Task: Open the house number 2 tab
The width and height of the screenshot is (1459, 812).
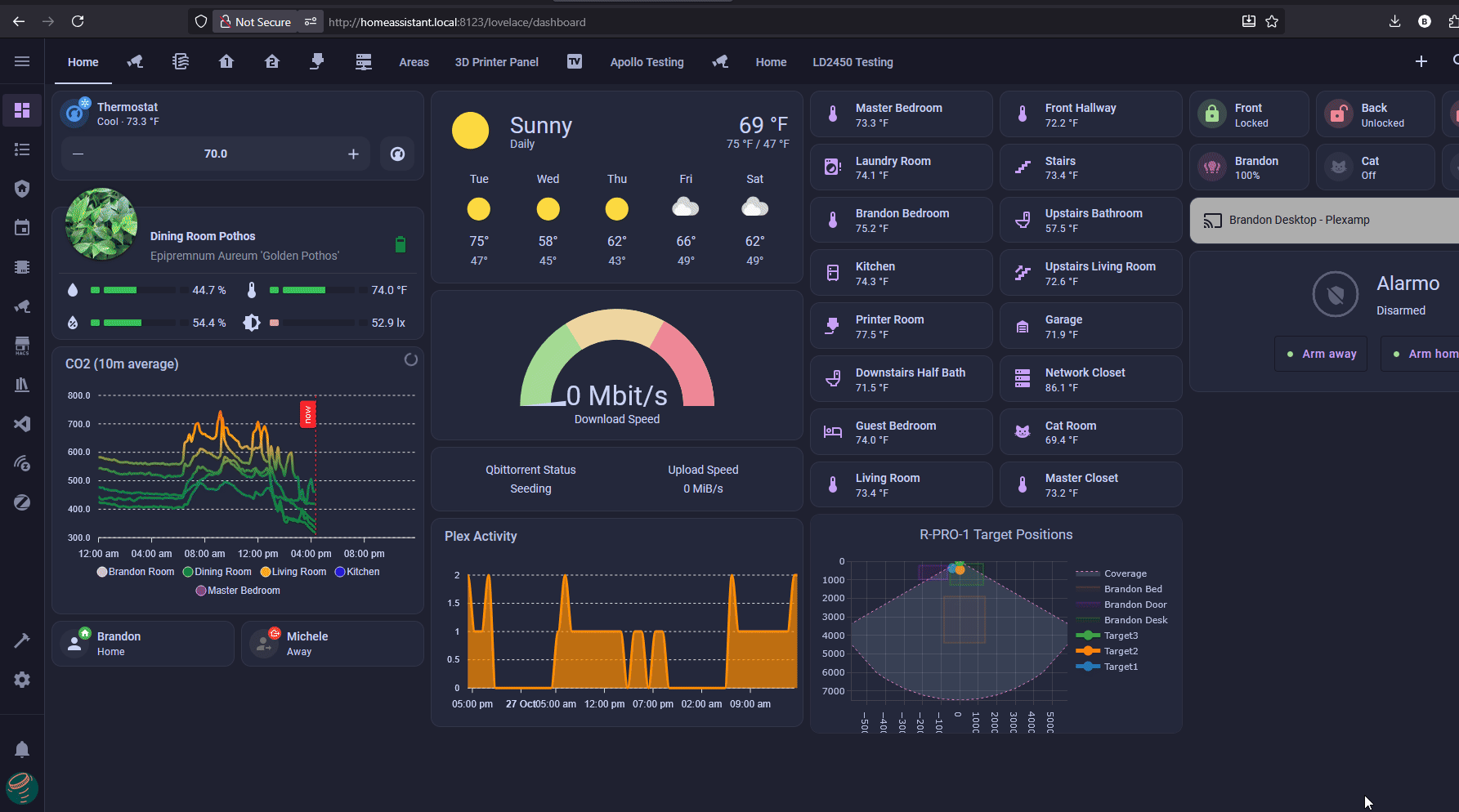Action: coord(272,62)
